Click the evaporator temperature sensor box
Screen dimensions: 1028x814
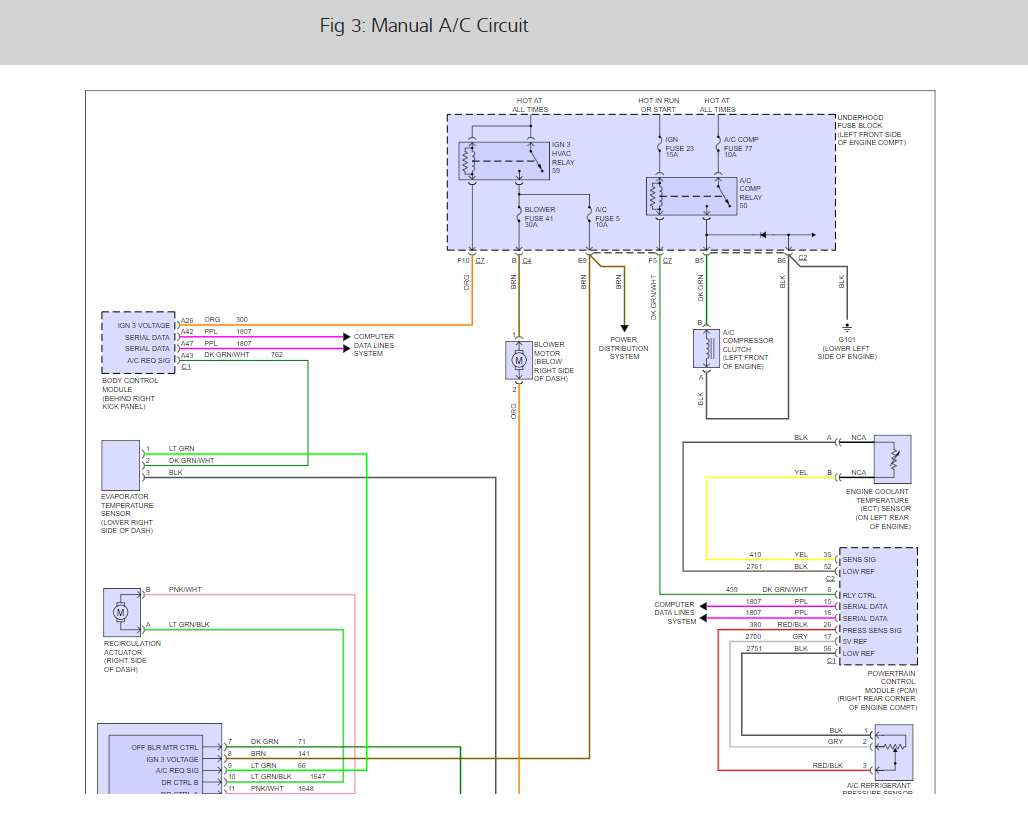121,465
